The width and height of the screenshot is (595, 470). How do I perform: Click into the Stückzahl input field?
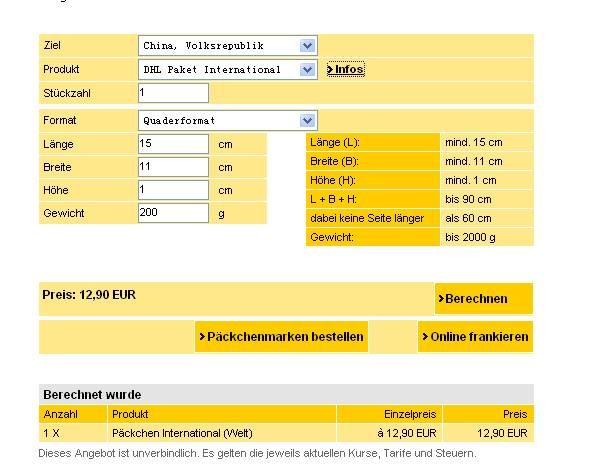tap(173, 93)
